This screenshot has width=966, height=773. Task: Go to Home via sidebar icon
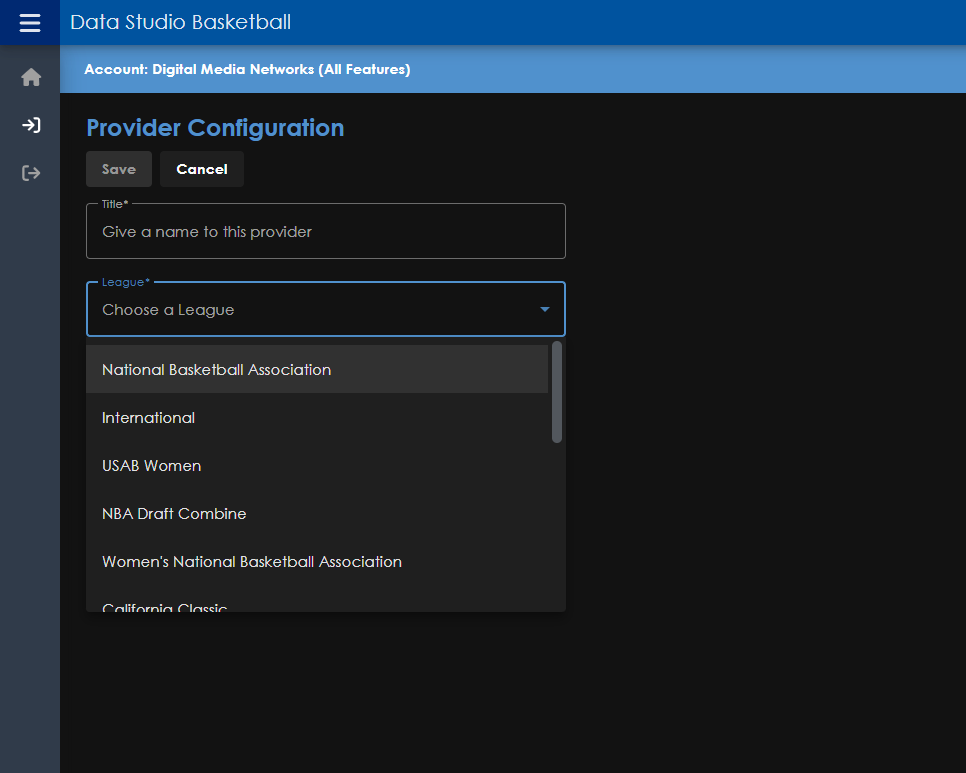[x=31, y=77]
